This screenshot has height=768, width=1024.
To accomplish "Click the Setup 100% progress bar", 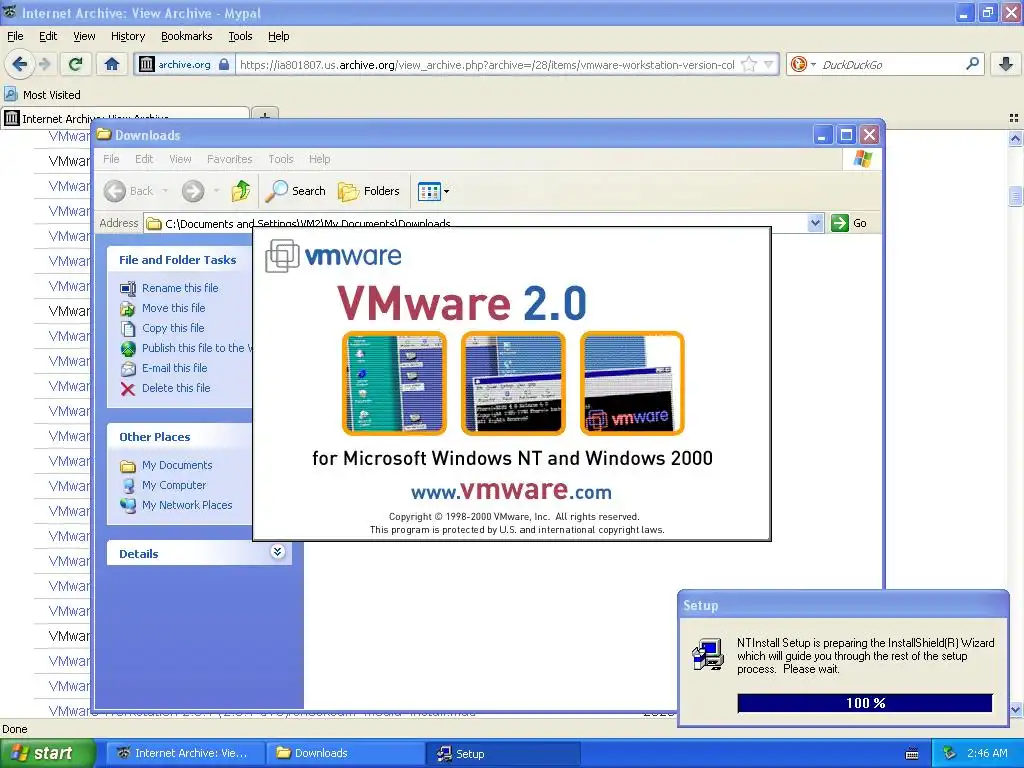I will click(865, 703).
